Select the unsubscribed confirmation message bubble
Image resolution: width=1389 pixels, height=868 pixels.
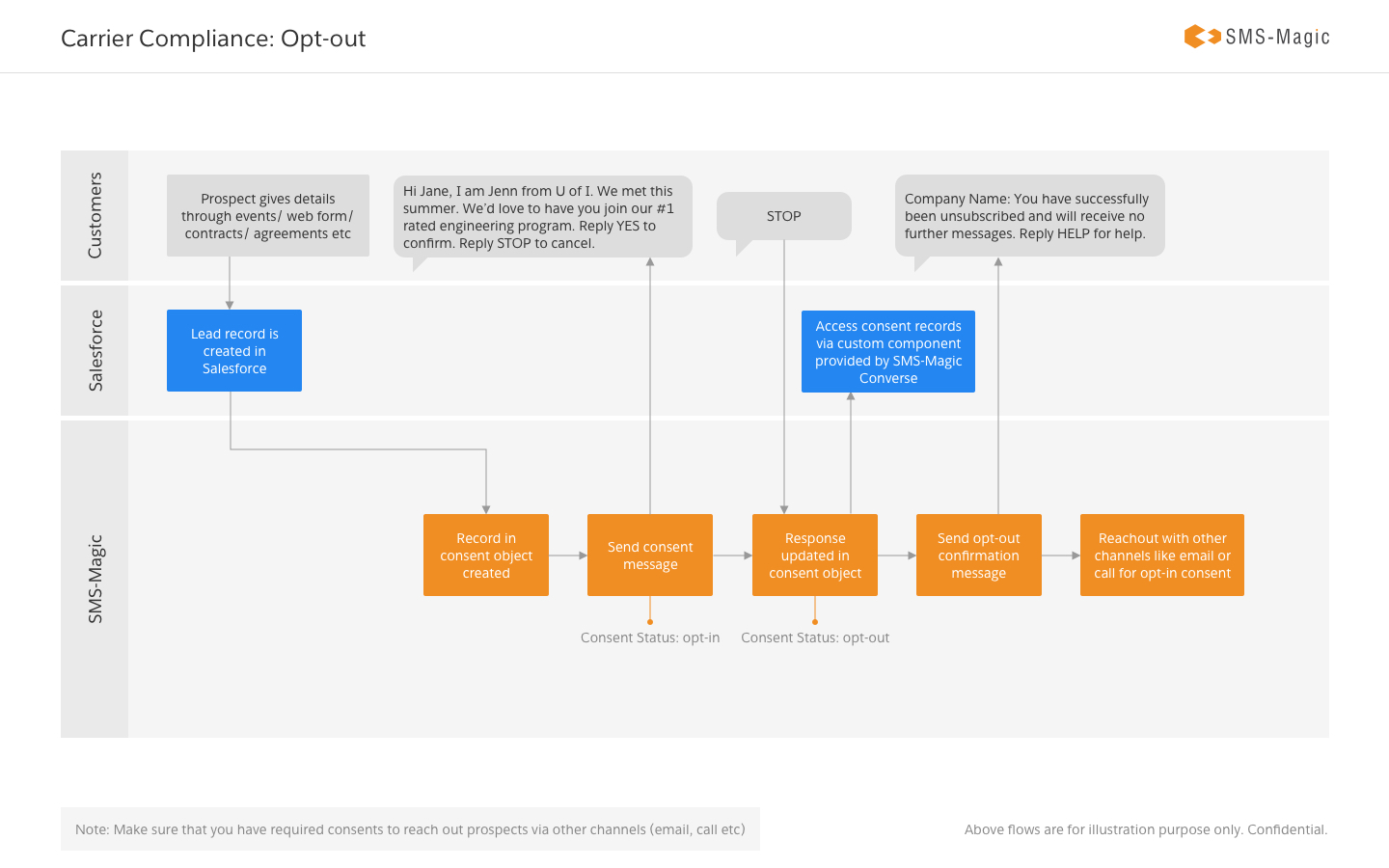click(1030, 216)
